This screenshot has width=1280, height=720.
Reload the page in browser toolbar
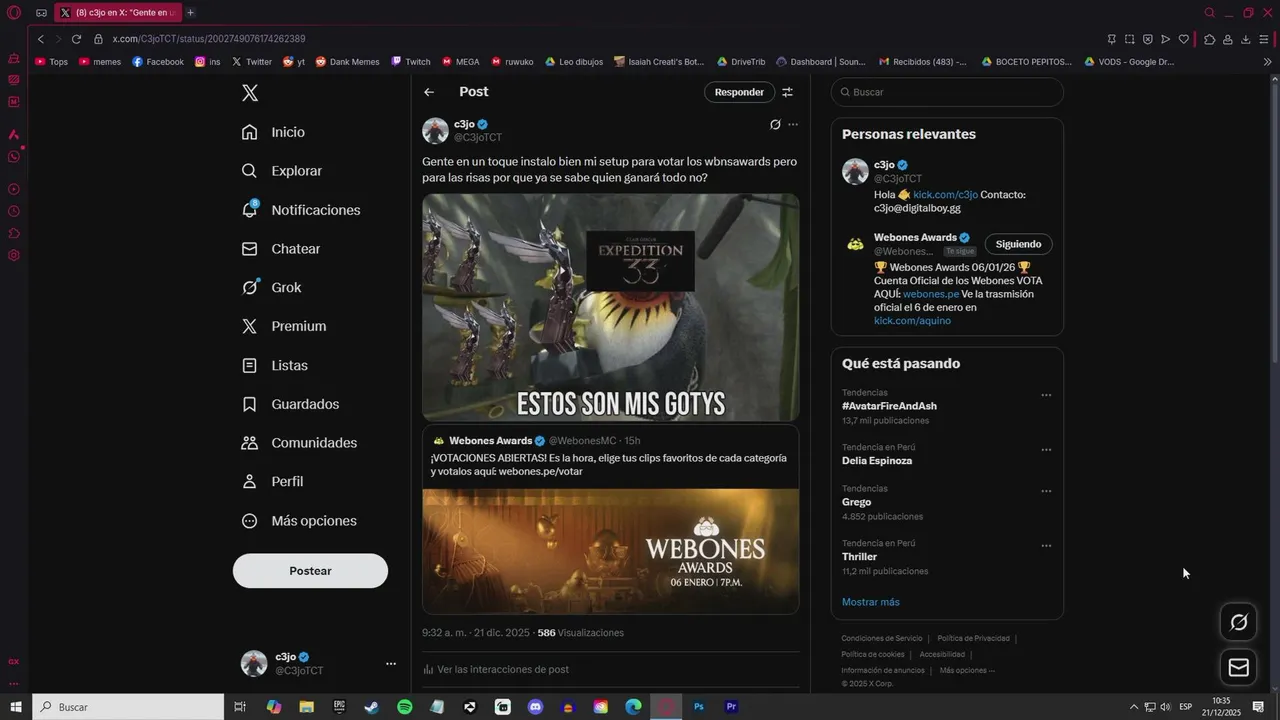(76, 39)
